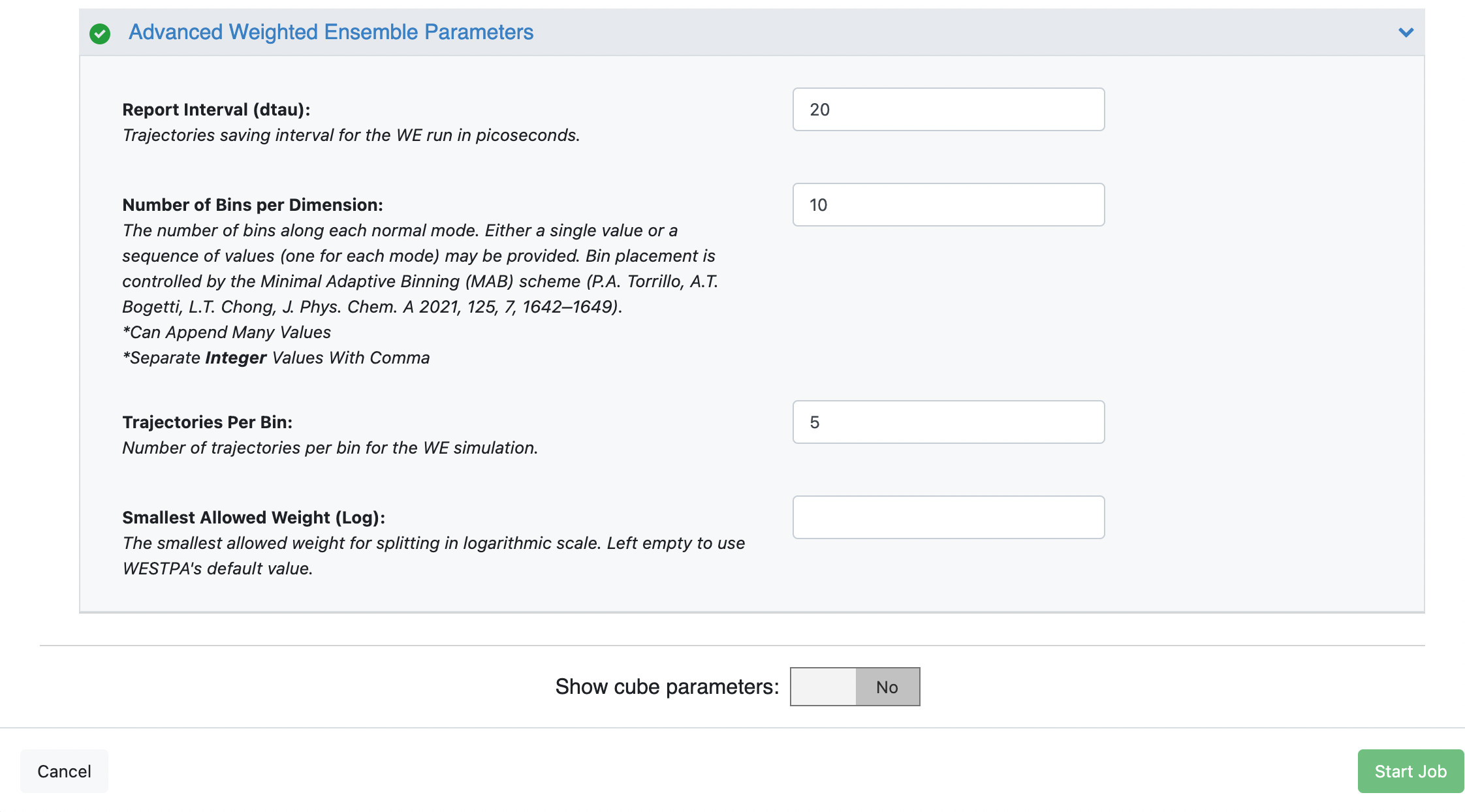The height and width of the screenshot is (812, 1465).
Task: Click the value 10 in bins field
Action: (820, 204)
